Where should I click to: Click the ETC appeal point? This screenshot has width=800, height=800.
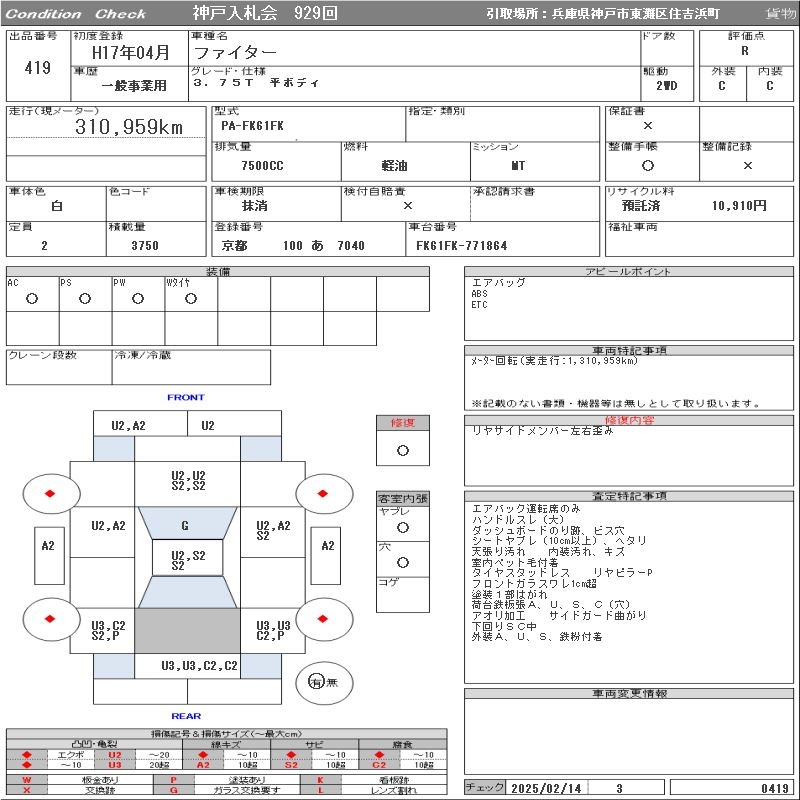[x=480, y=305]
